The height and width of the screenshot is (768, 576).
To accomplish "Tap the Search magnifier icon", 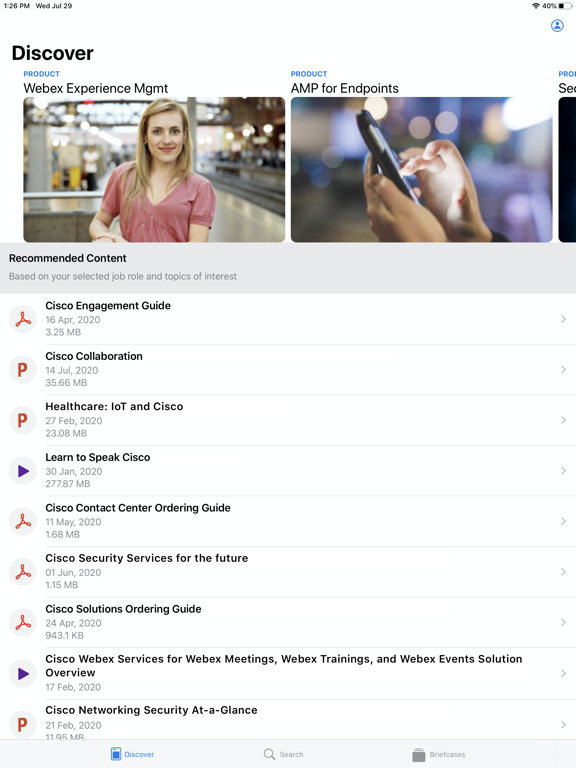I will tap(269, 754).
